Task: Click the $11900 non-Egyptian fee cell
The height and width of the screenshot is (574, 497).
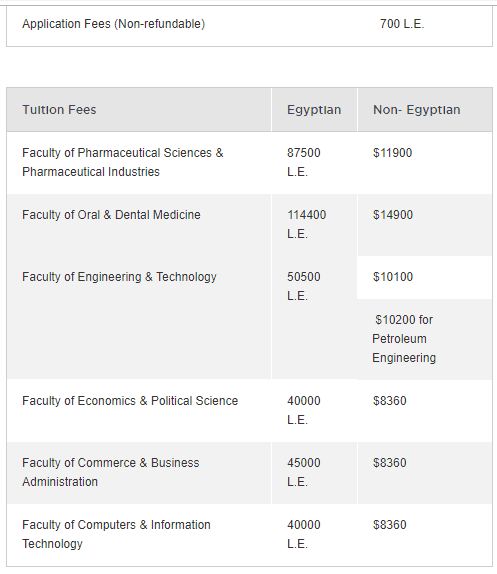Action: coord(392,153)
